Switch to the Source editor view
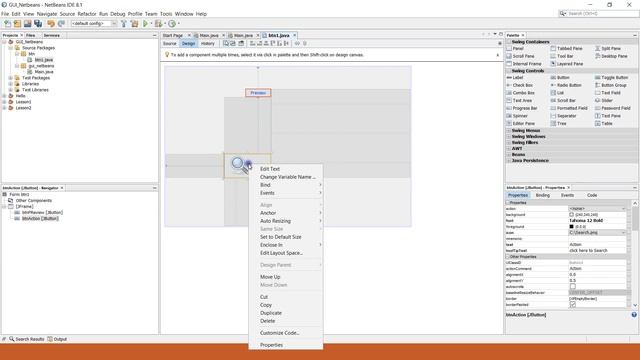 (169, 44)
